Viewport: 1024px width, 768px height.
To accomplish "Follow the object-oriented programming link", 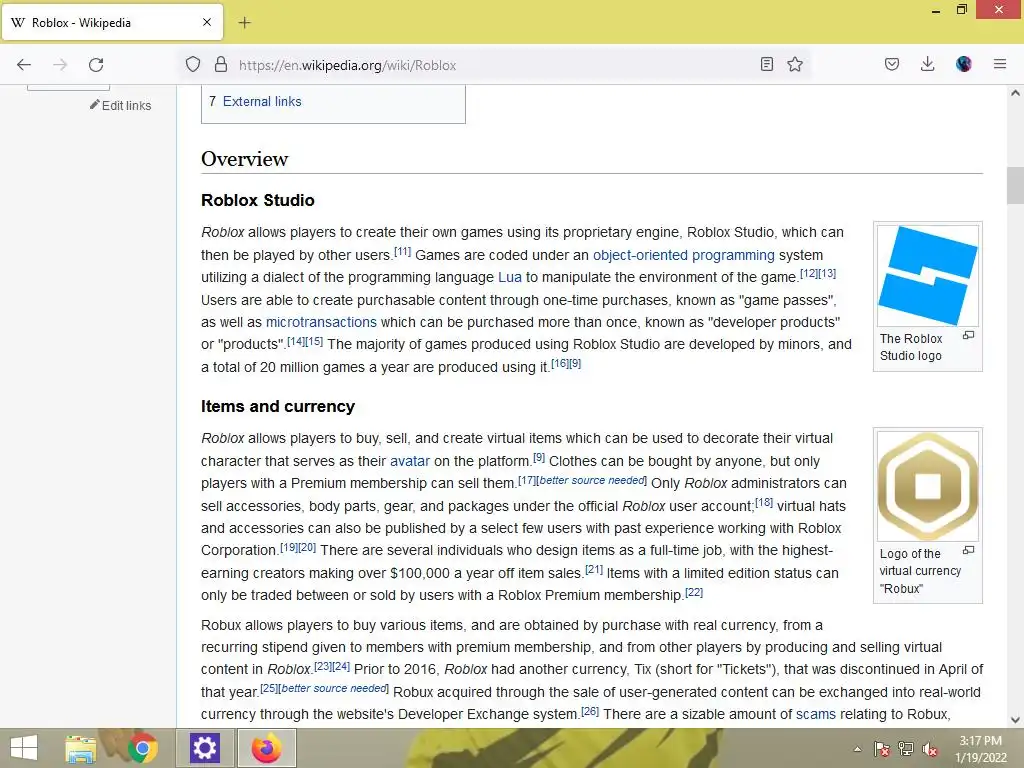I will coord(683,255).
